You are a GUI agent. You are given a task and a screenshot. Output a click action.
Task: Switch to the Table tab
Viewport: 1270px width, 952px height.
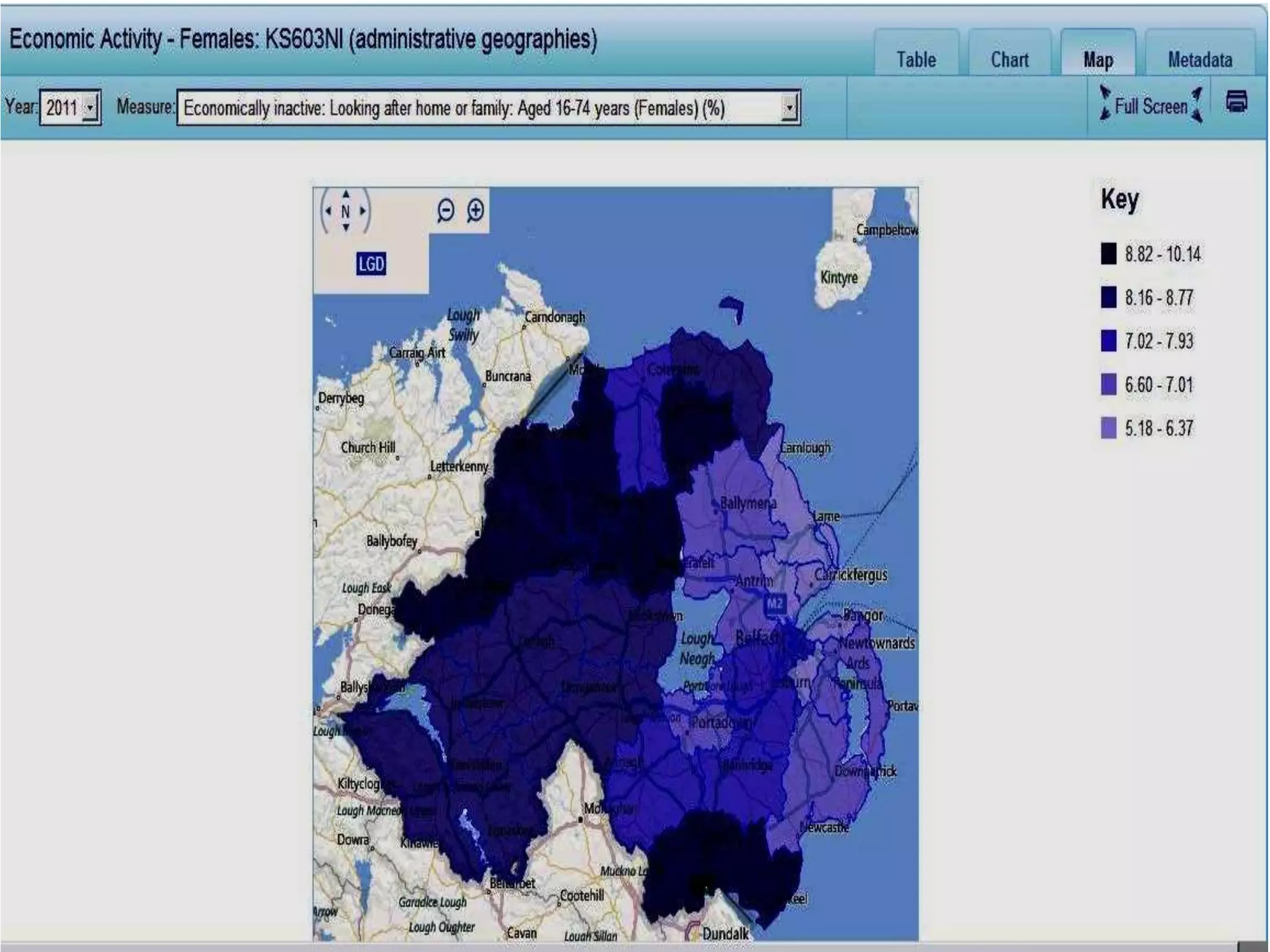click(x=916, y=59)
